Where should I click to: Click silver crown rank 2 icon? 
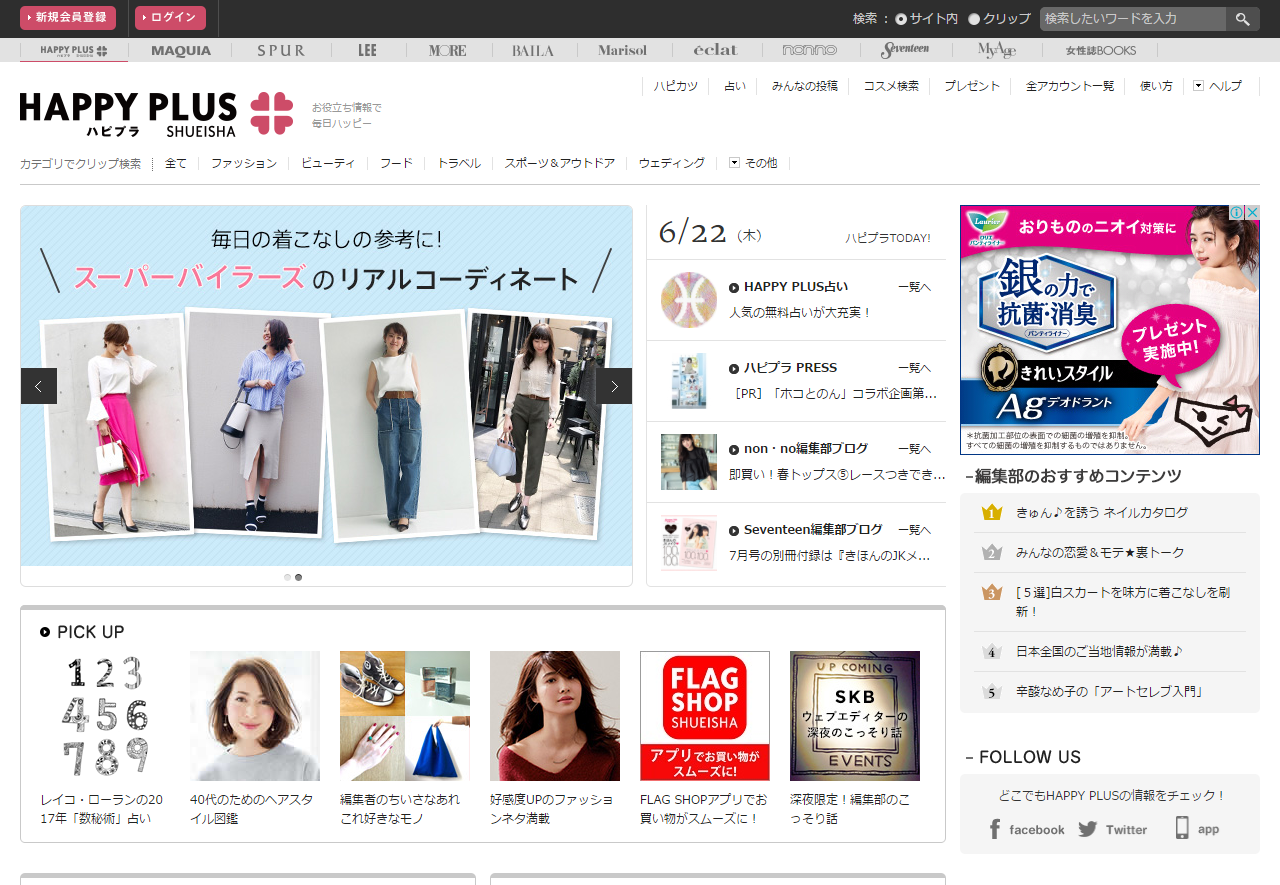(991, 552)
